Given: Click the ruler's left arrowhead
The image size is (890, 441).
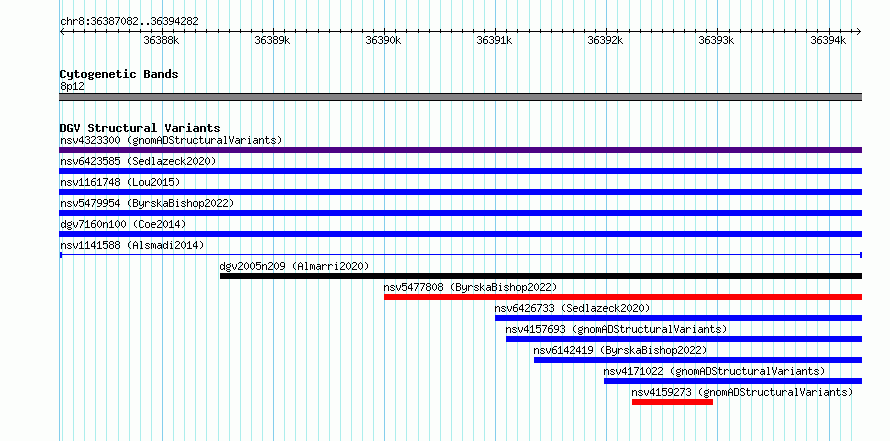Looking at the screenshot, I should click(x=62, y=32).
